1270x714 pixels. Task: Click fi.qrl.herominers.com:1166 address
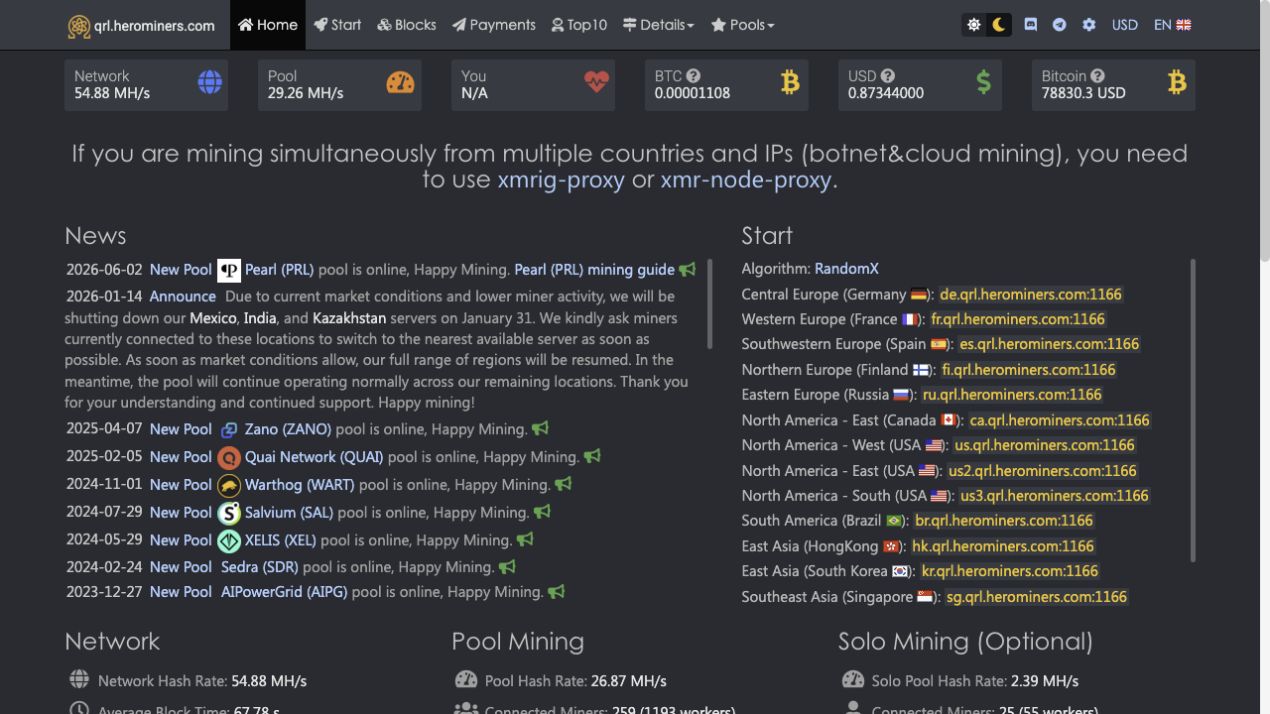[x=1028, y=370]
